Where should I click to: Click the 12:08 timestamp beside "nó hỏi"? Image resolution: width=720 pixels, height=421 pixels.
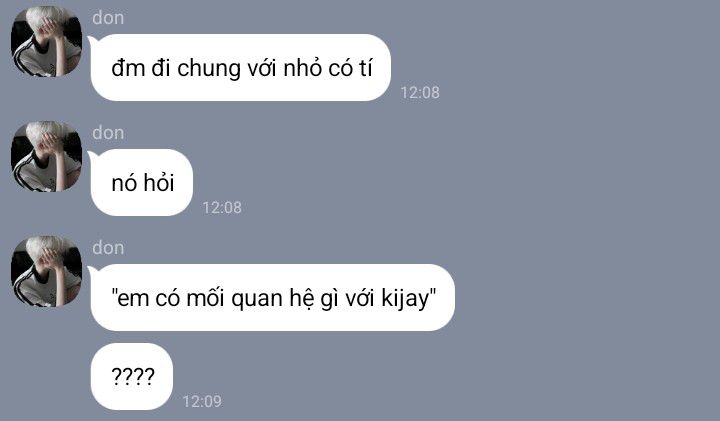tap(222, 208)
